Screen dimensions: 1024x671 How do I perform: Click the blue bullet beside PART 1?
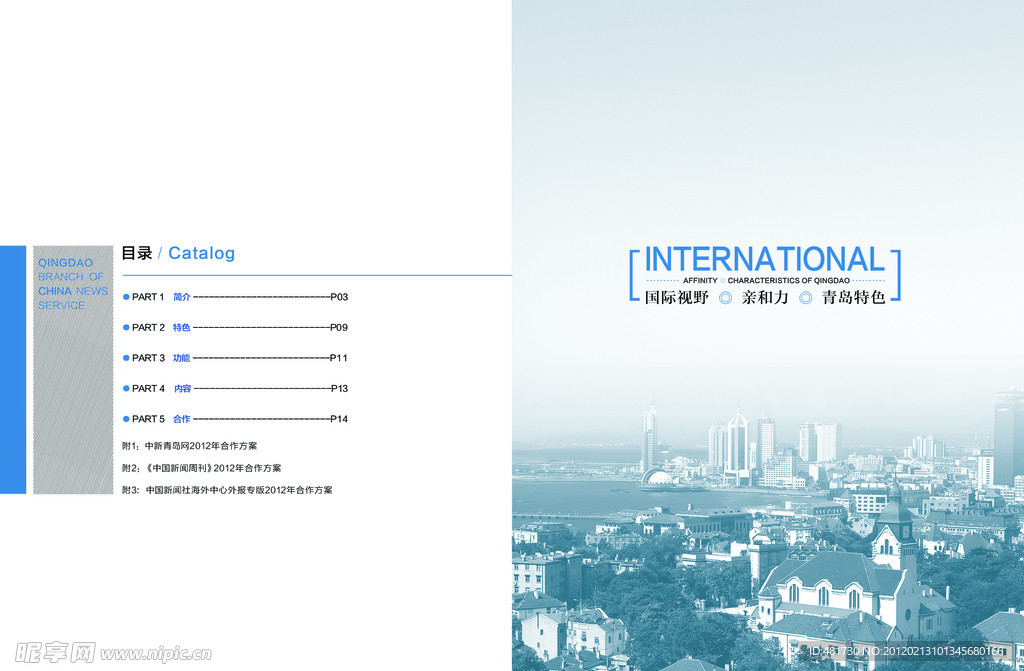point(125,297)
